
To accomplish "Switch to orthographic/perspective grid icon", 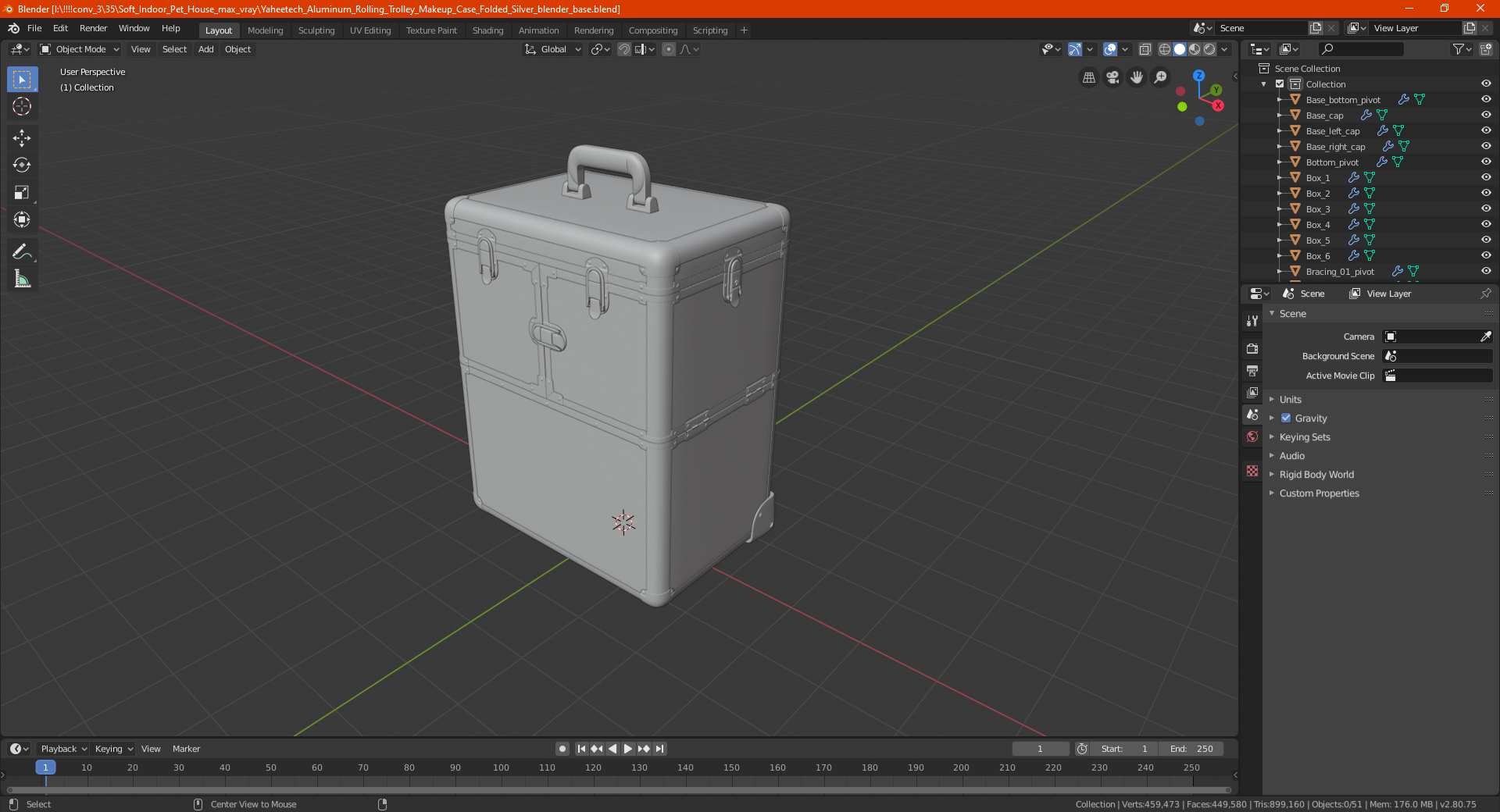I will click(1088, 77).
